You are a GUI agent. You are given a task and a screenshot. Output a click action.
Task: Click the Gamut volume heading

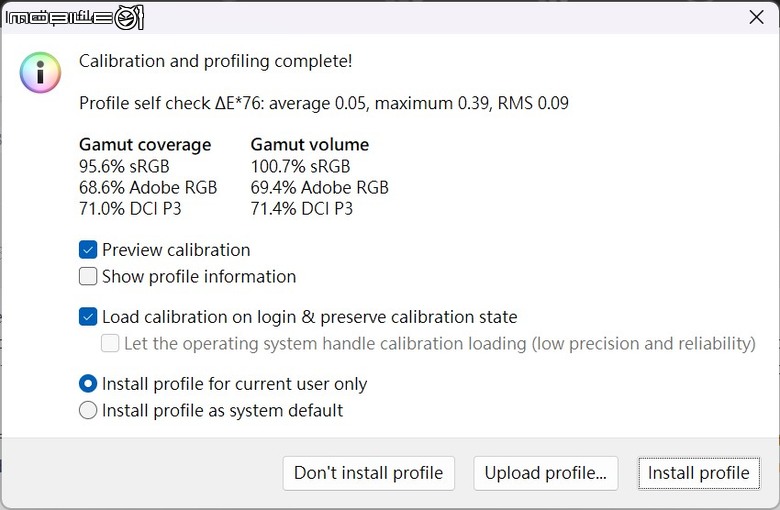[310, 145]
